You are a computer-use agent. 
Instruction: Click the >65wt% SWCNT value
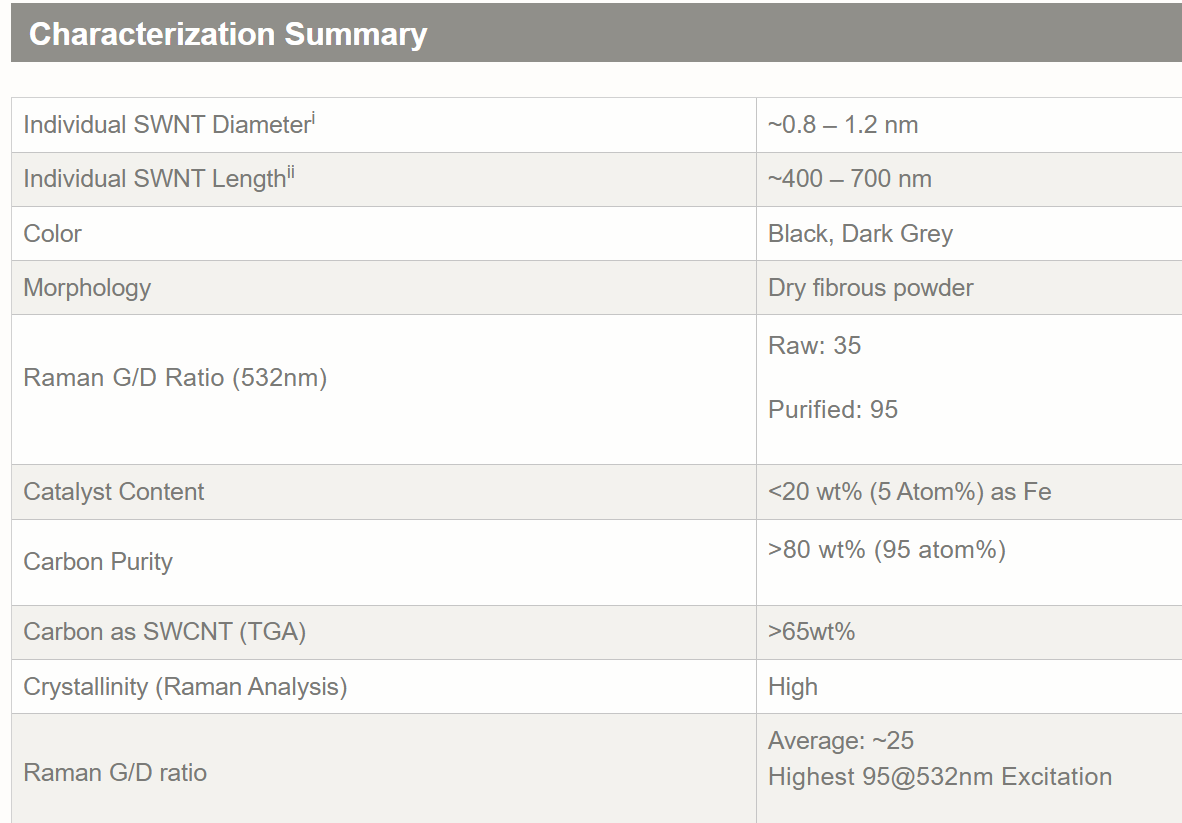point(811,631)
